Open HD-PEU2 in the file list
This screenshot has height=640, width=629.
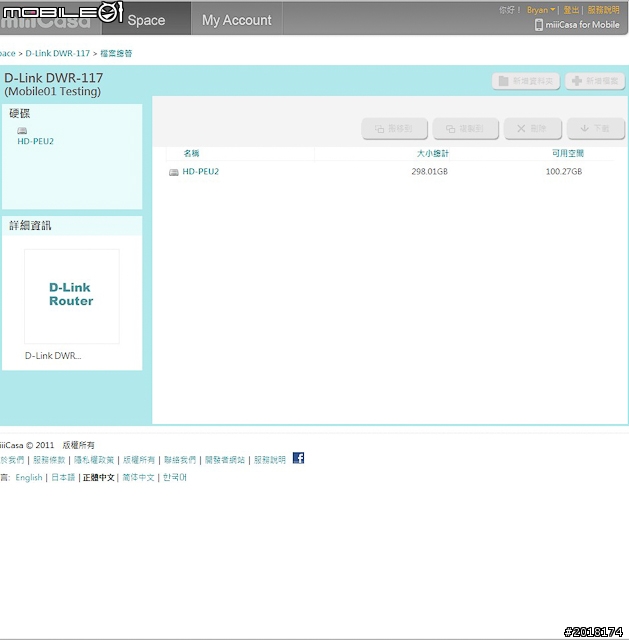(200, 171)
